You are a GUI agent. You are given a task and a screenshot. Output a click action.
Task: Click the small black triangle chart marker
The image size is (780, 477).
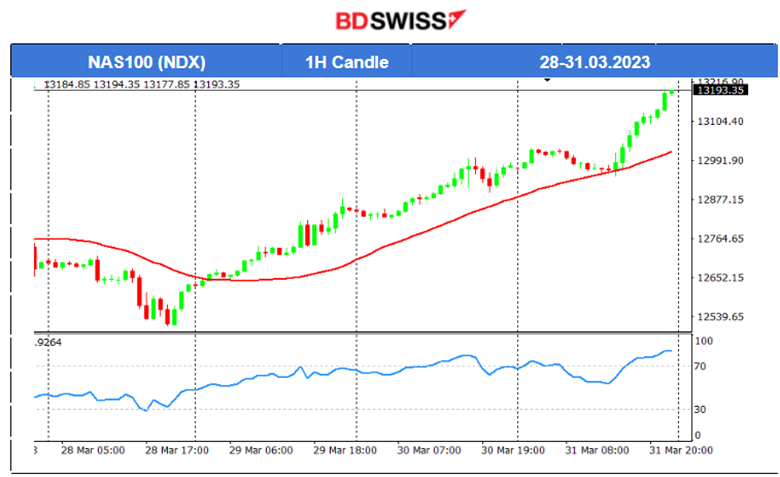click(547, 80)
